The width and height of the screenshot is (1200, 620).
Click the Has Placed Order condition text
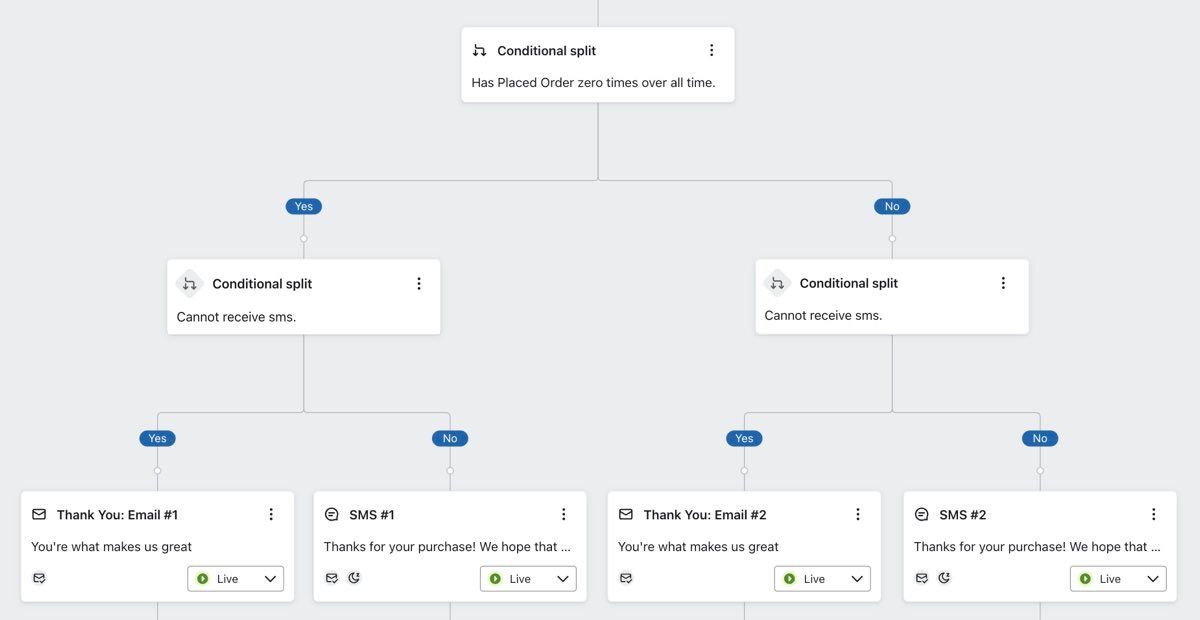(x=597, y=82)
